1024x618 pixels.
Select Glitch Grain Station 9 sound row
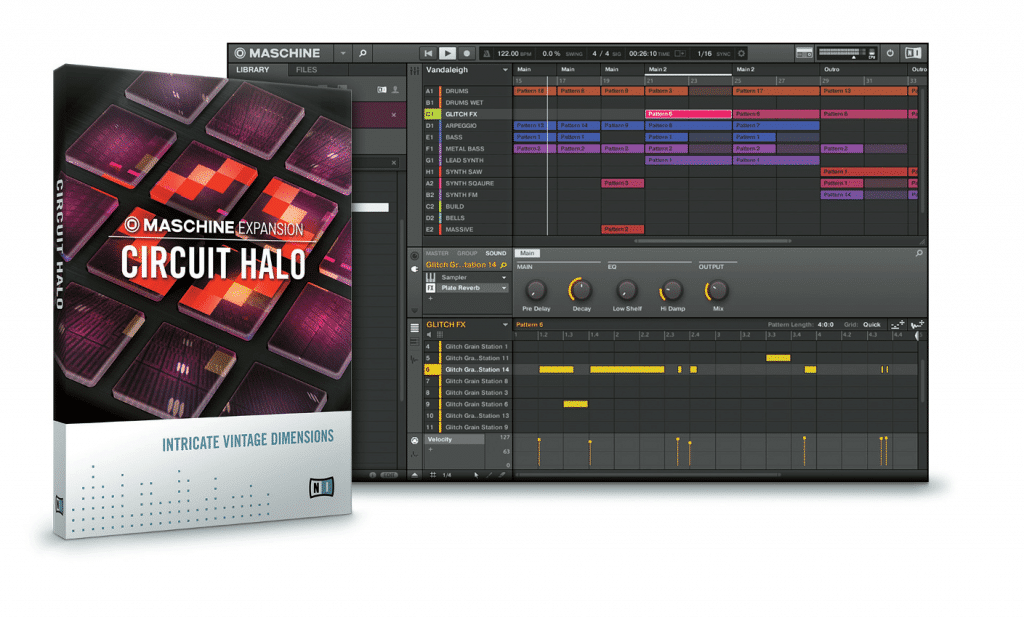tap(467, 427)
